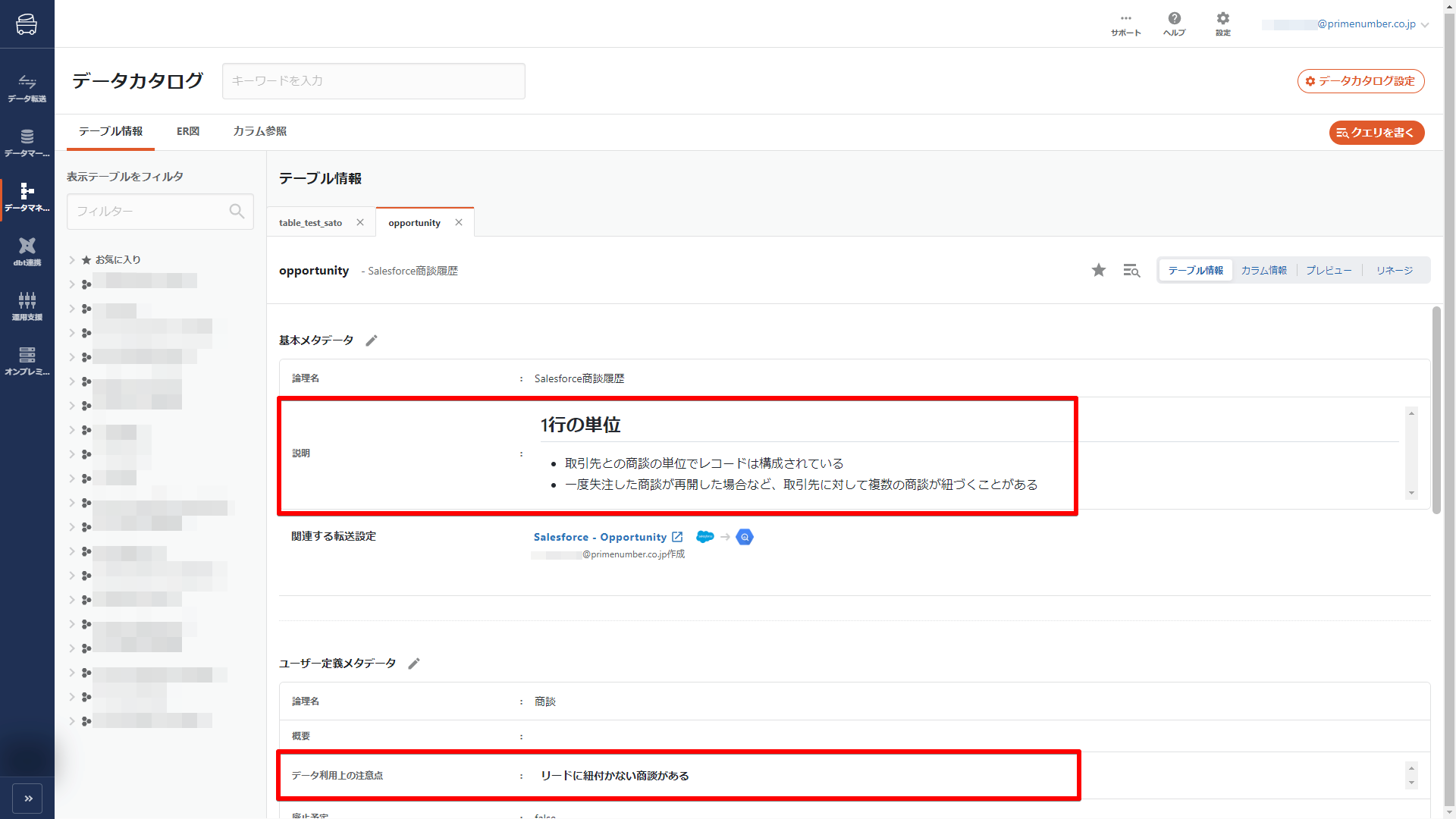Image resolution: width=1456 pixels, height=819 pixels.
Task: Click the TROCCO logo at top left
Action: pos(27,24)
